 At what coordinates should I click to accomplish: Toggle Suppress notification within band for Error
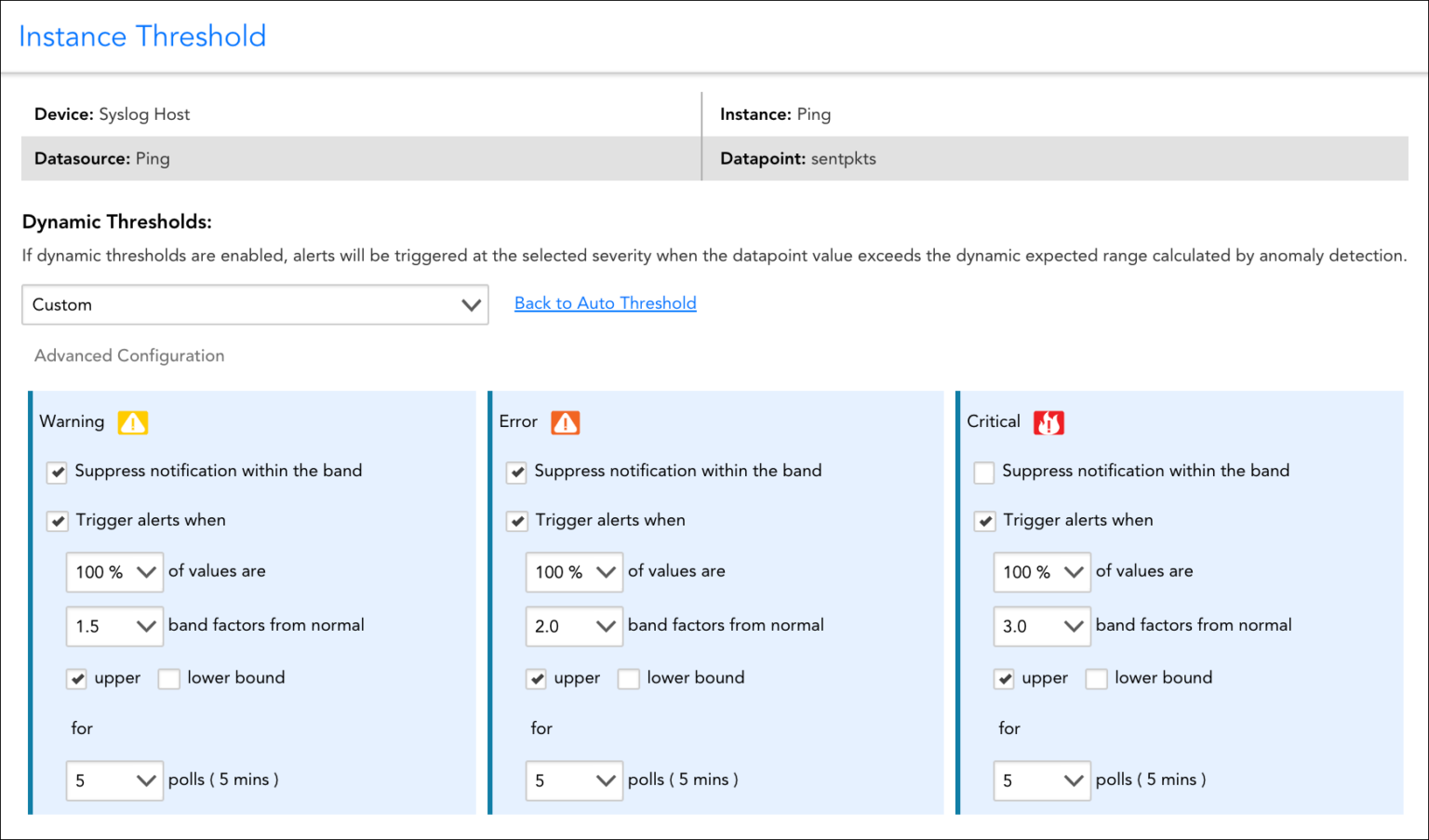pyautogui.click(x=516, y=472)
